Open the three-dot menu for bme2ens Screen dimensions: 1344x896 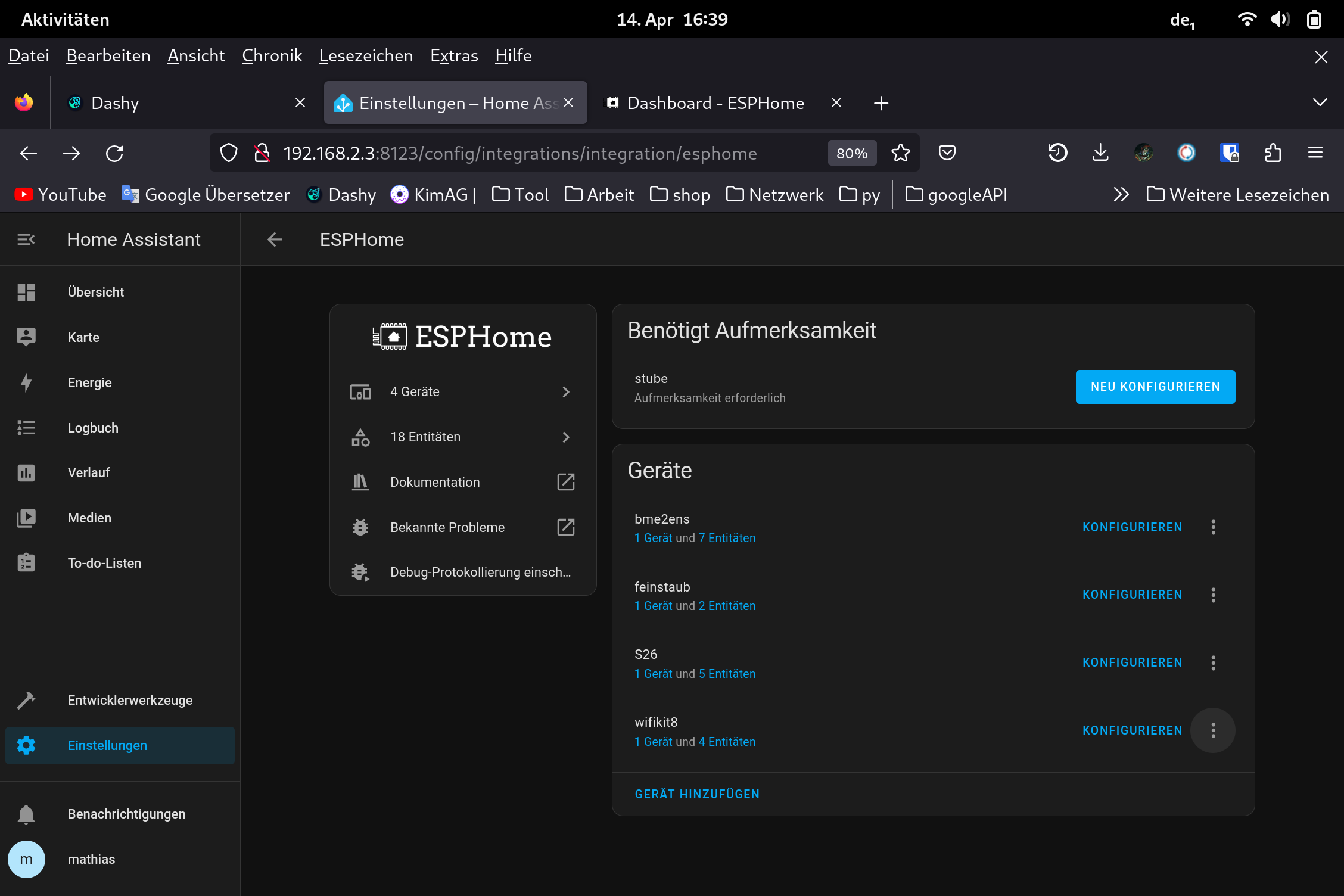pyautogui.click(x=1213, y=527)
